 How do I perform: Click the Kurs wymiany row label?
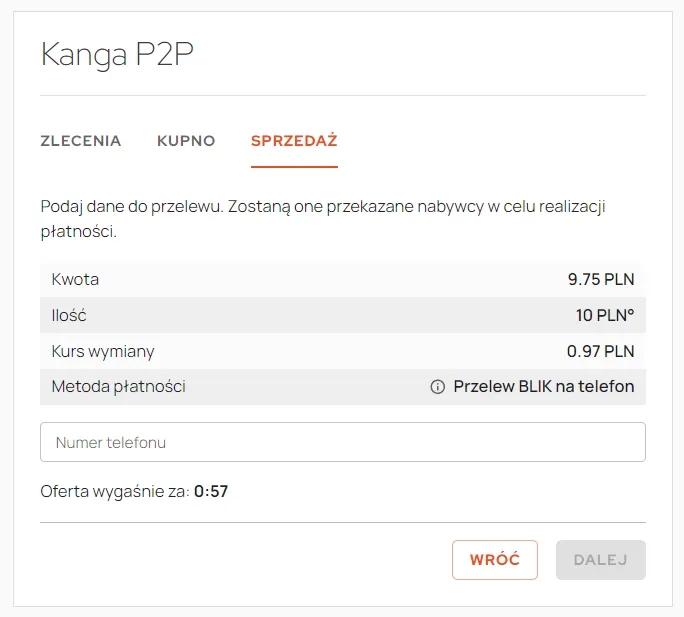tap(103, 352)
